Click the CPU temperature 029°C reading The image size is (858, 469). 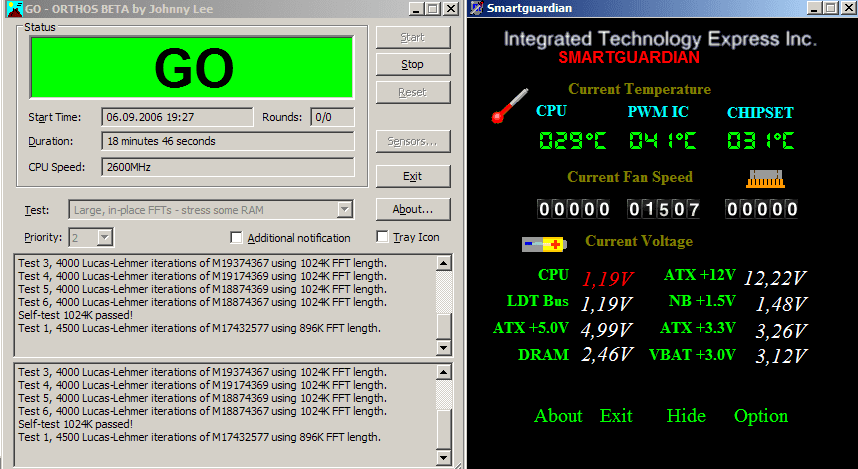(x=572, y=141)
